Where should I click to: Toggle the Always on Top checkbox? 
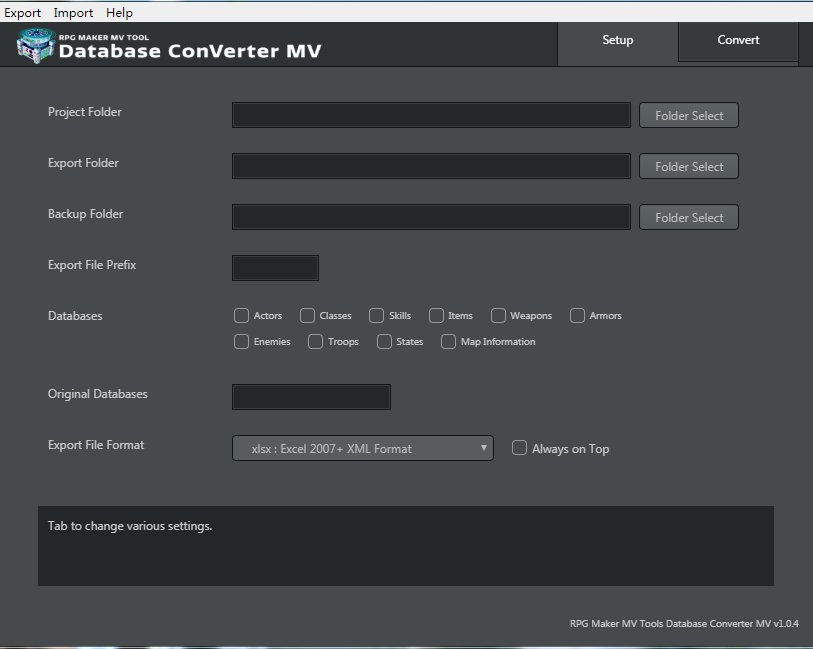(x=519, y=448)
